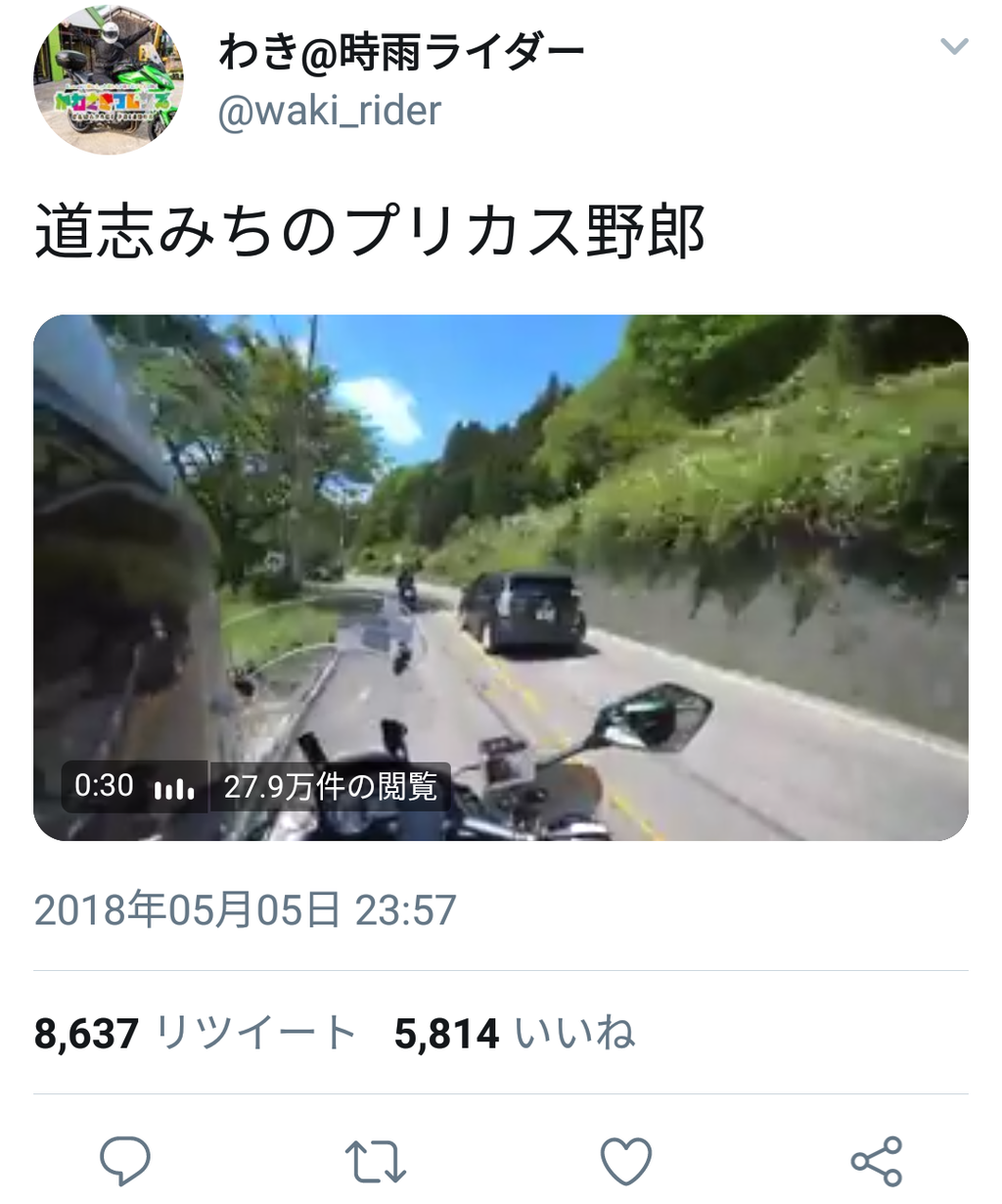Viewport: 1002px width, 1204px height.
Task: View the 5,814 いいね list
Action: [515, 1034]
